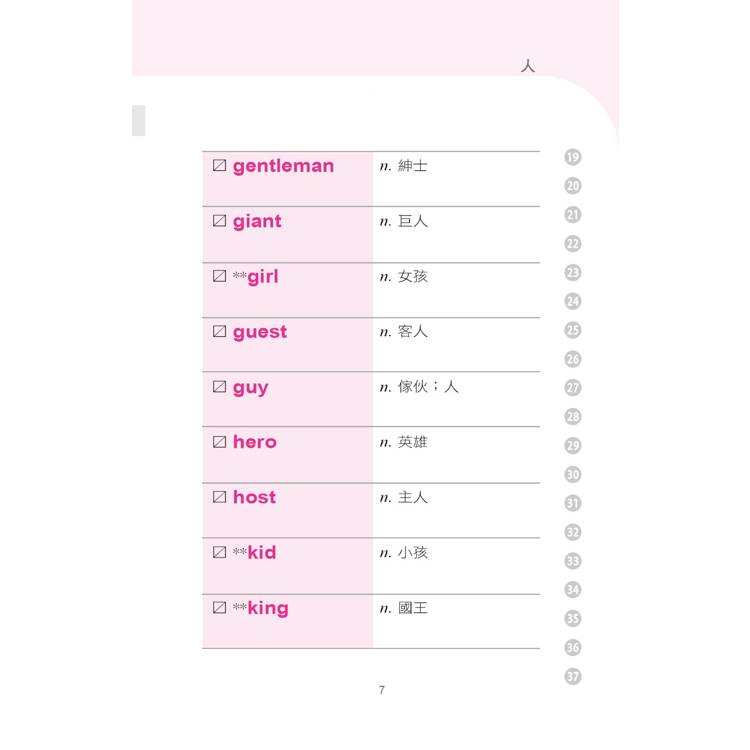Select the number 25 circle
The height and width of the screenshot is (750, 750).
tap(573, 330)
